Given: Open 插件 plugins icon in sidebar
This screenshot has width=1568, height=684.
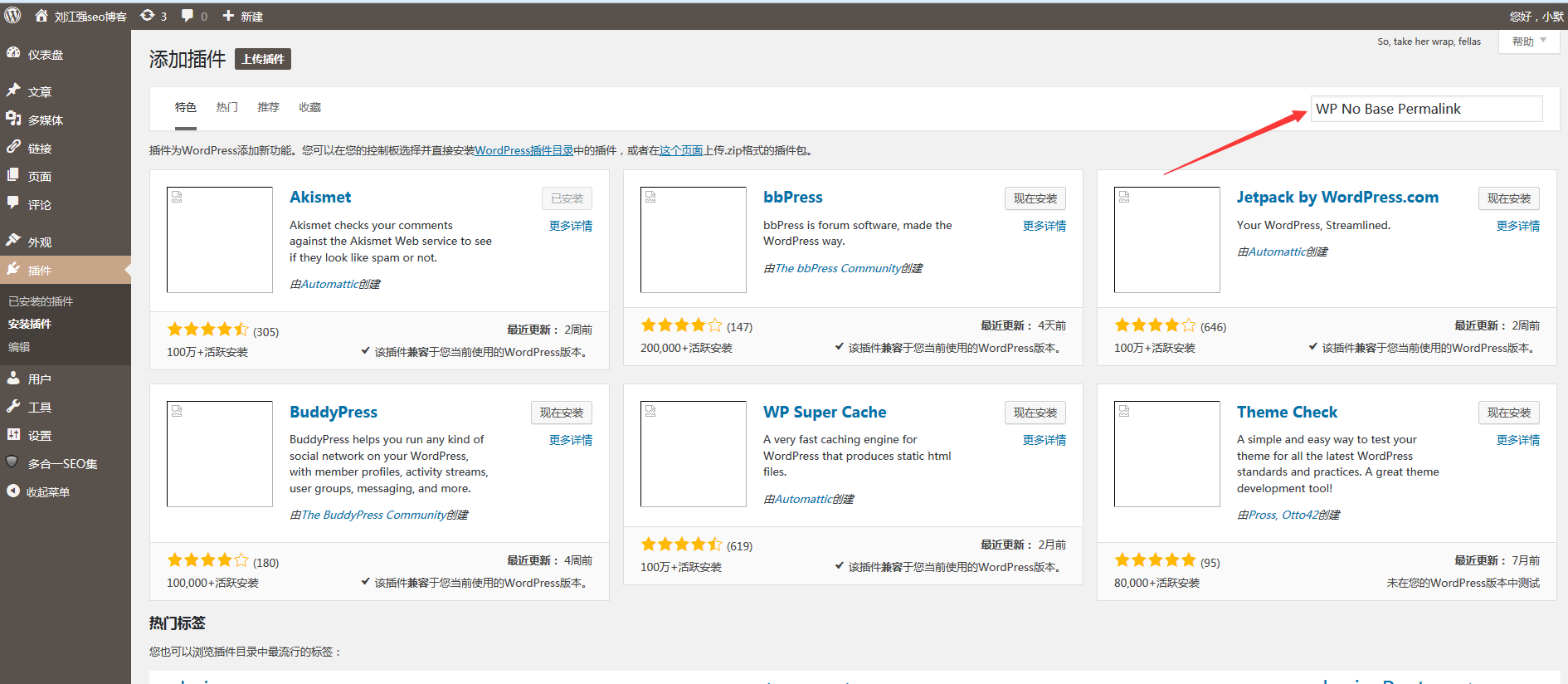Looking at the screenshot, I should 13,269.
